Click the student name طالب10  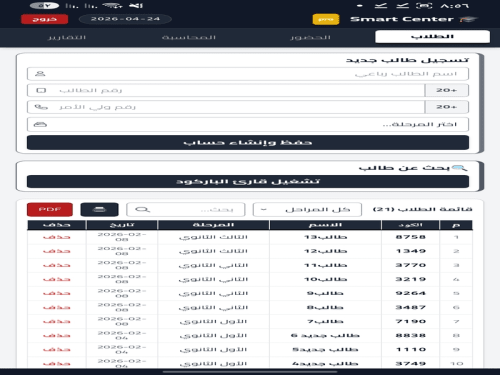click(x=325, y=279)
